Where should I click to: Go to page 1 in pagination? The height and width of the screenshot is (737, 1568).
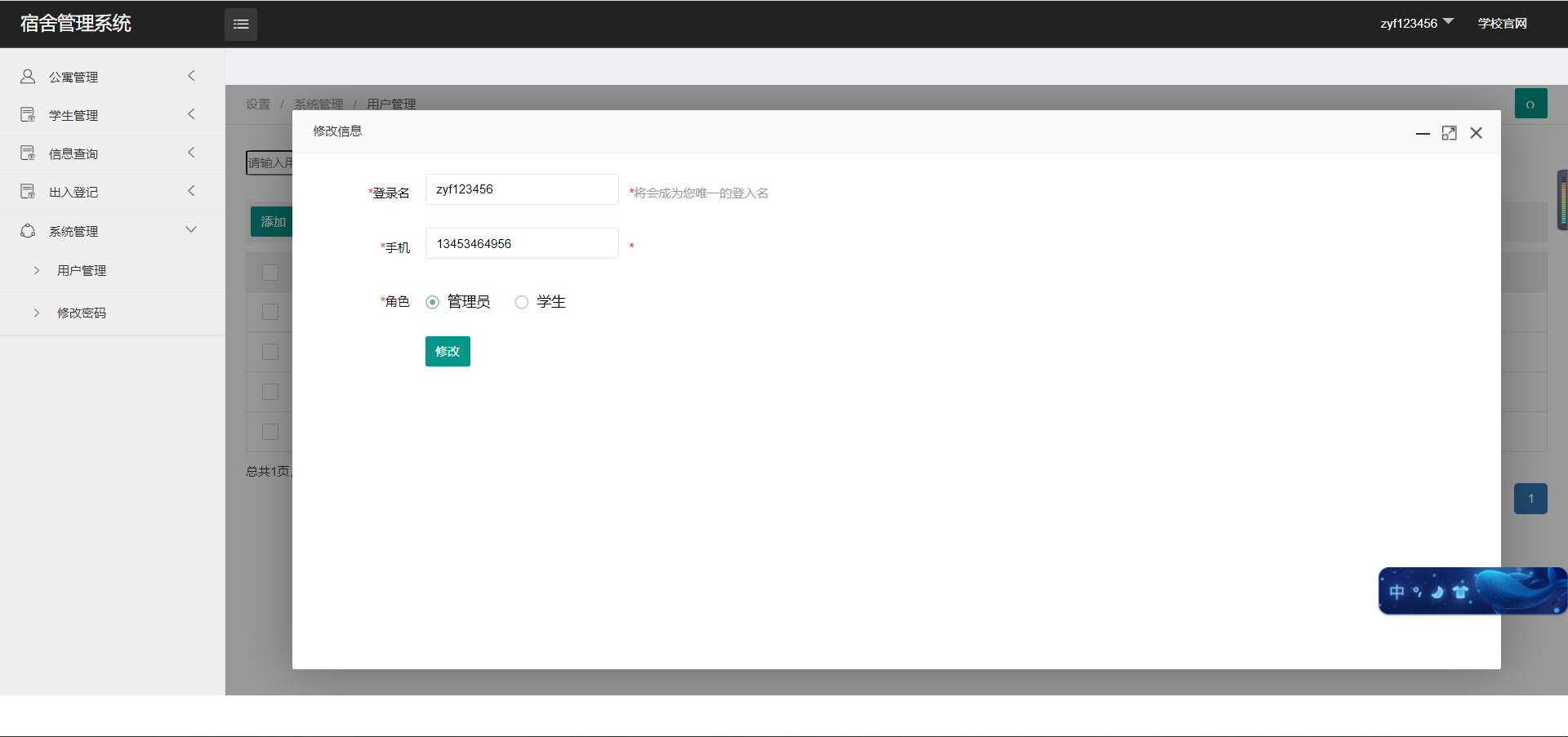tap(1530, 498)
